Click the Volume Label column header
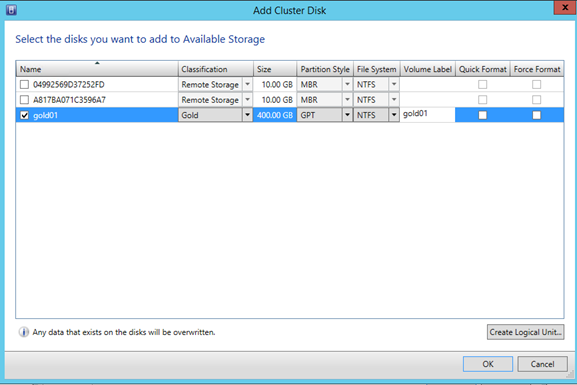This screenshot has height=385, width=577. (428, 69)
